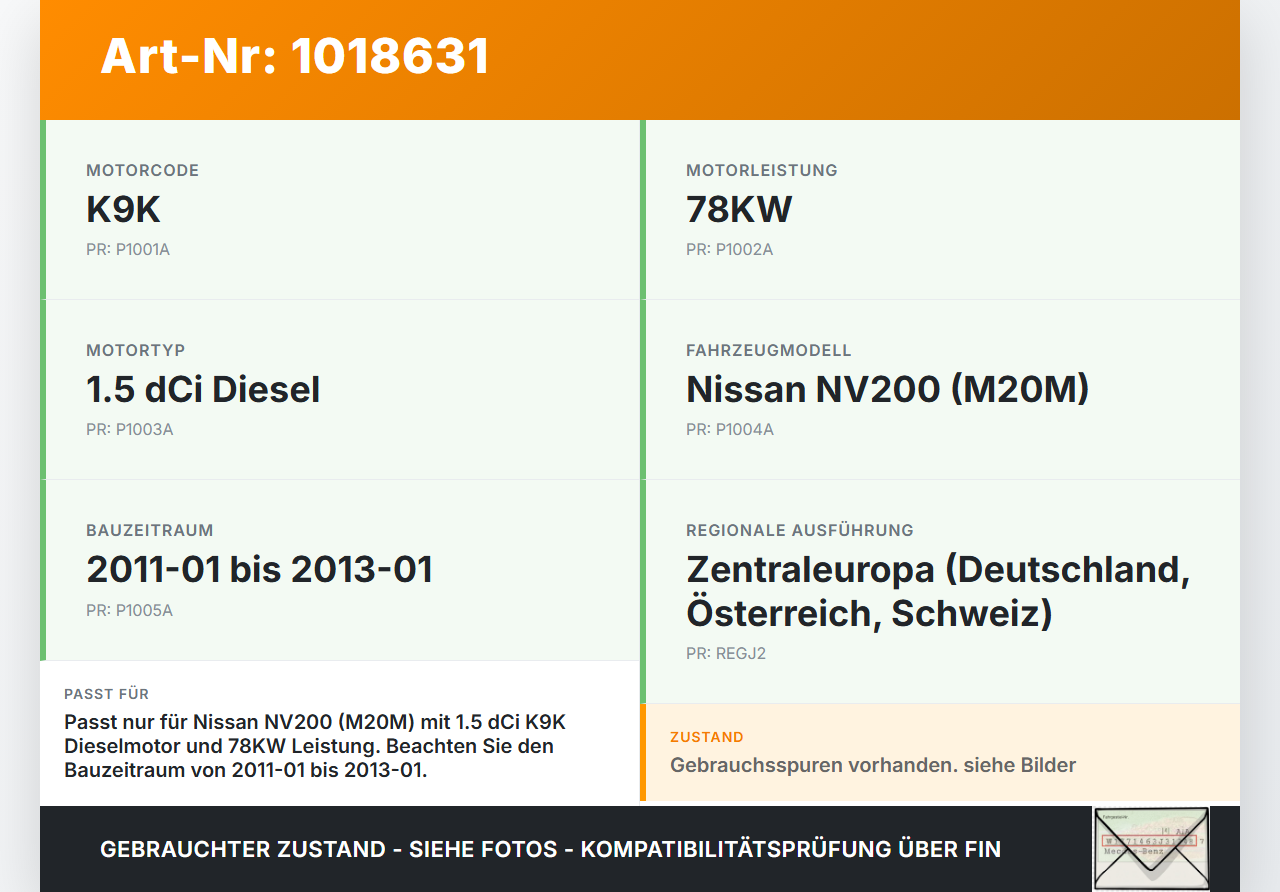1280x892 pixels.
Task: Click the envelope icon with vehicle registration document
Action: pos(1151,848)
